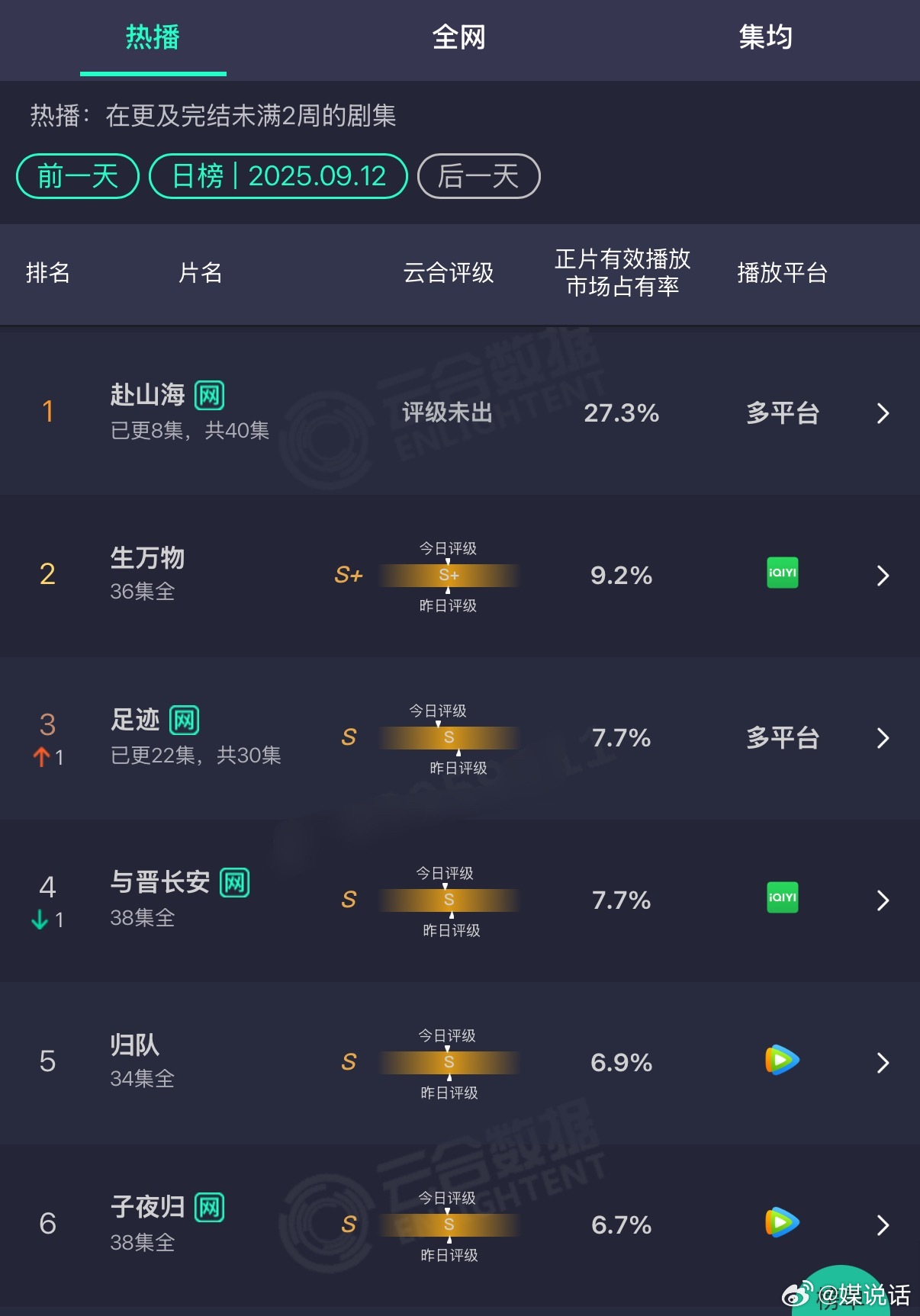920x1316 pixels.
Task: Go to 前一天 previous day
Action: pos(78,176)
